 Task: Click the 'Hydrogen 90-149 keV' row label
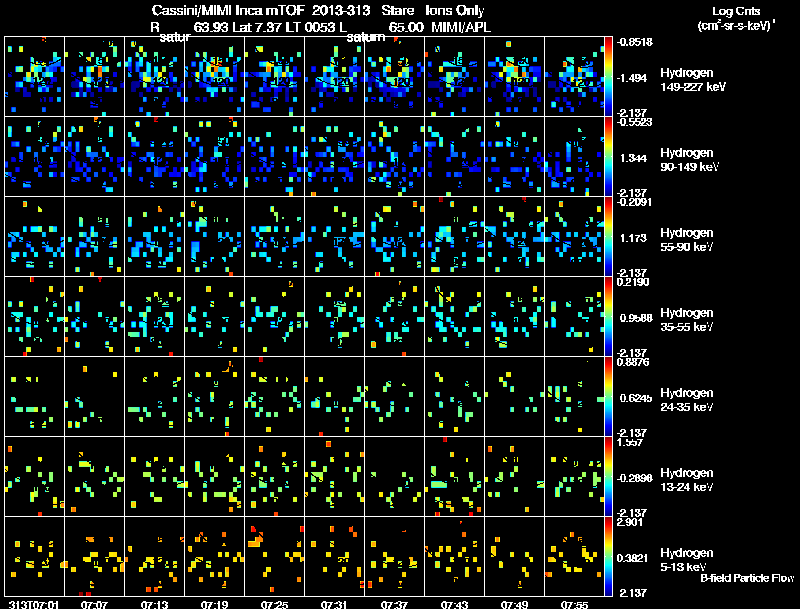(689, 160)
